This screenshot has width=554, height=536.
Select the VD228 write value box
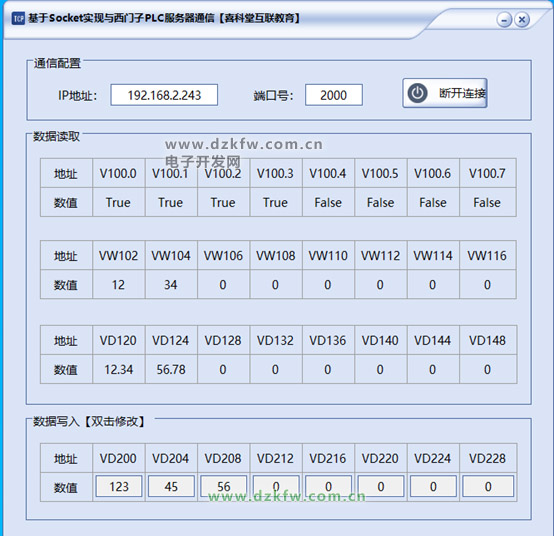(x=488, y=487)
